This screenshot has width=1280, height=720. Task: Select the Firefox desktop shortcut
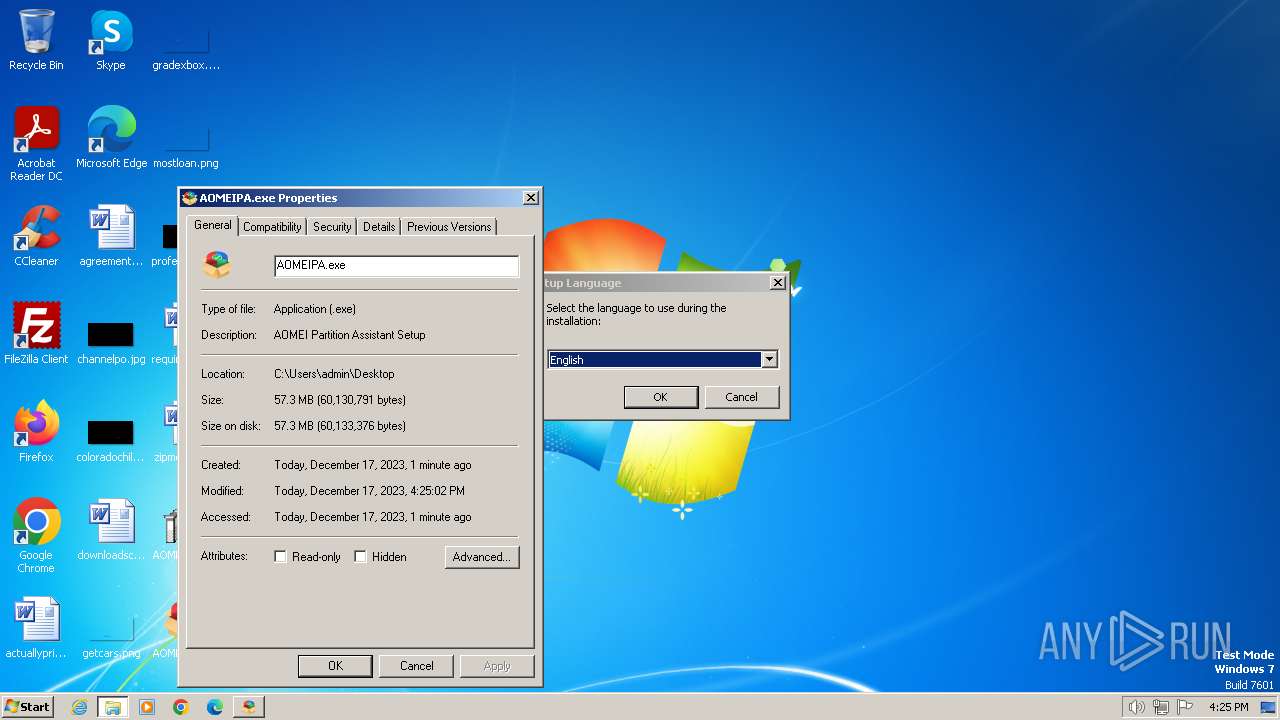coord(36,432)
